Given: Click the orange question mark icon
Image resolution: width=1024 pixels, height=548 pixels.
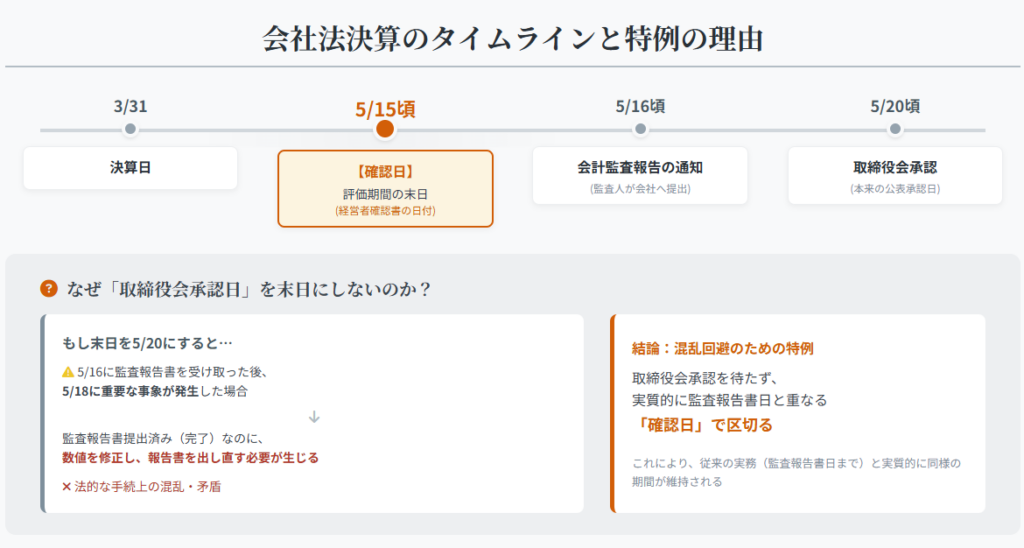Looking at the screenshot, I should [x=48, y=289].
